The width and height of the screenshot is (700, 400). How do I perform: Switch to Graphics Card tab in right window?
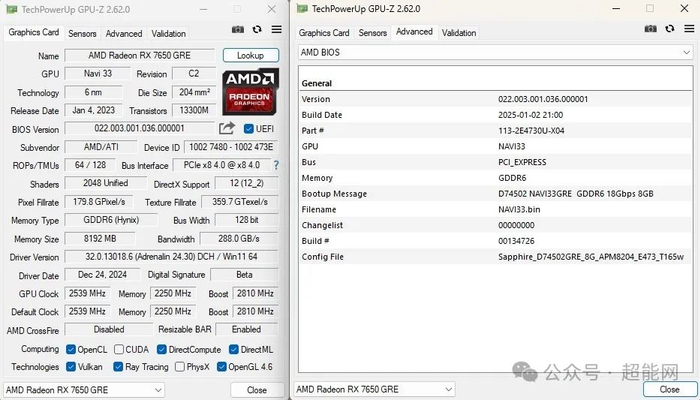[324, 33]
